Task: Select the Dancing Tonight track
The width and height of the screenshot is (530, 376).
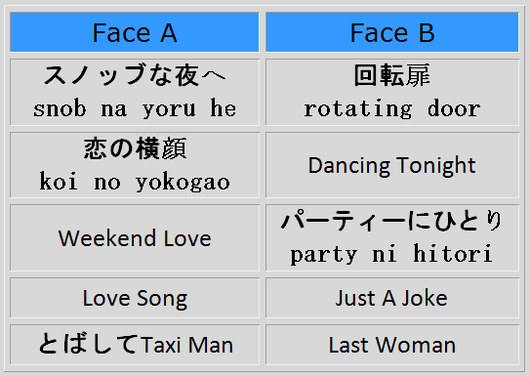Action: tap(392, 165)
